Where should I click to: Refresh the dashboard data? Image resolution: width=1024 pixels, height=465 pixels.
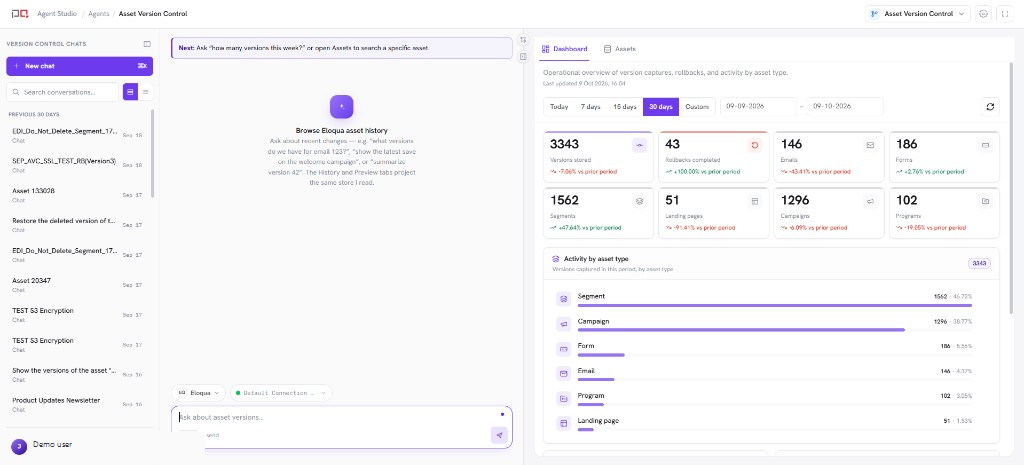tap(990, 106)
